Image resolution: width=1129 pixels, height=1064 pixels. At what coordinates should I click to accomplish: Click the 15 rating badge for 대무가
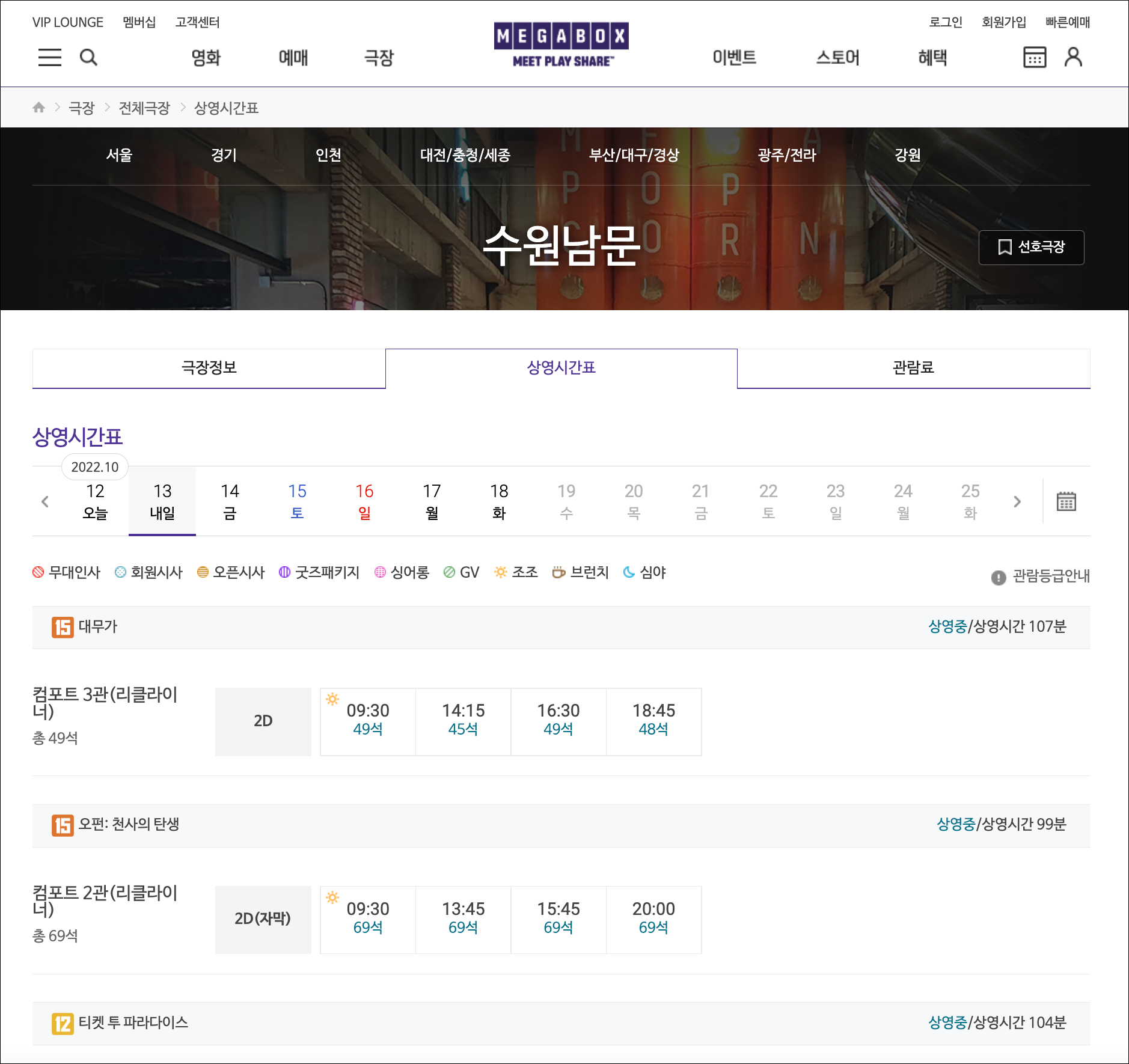[63, 628]
